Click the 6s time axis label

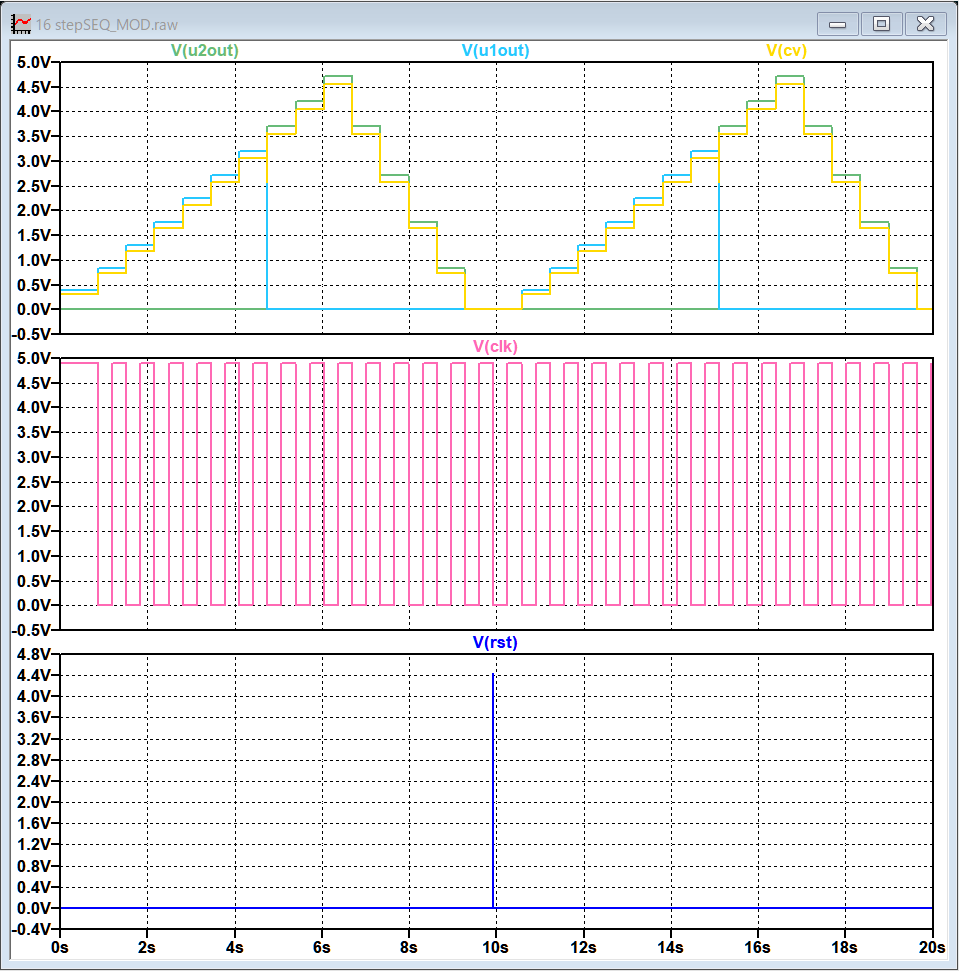[321, 947]
